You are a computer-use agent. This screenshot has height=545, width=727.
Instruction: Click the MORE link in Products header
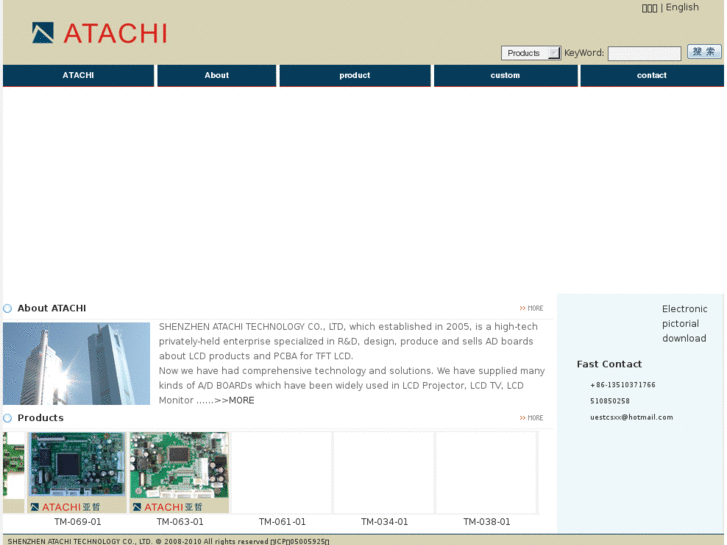point(531,418)
